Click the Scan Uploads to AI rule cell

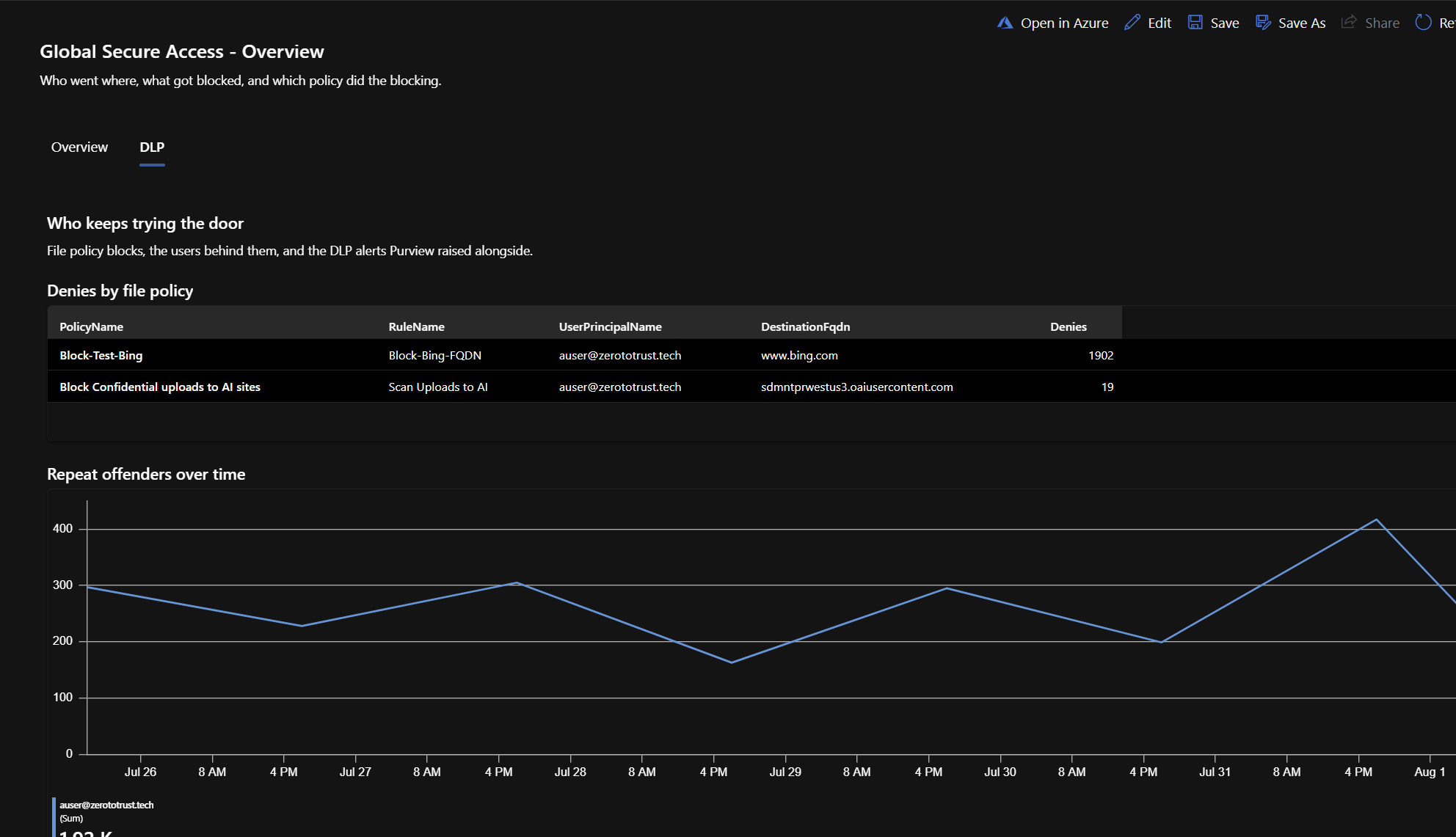438,387
